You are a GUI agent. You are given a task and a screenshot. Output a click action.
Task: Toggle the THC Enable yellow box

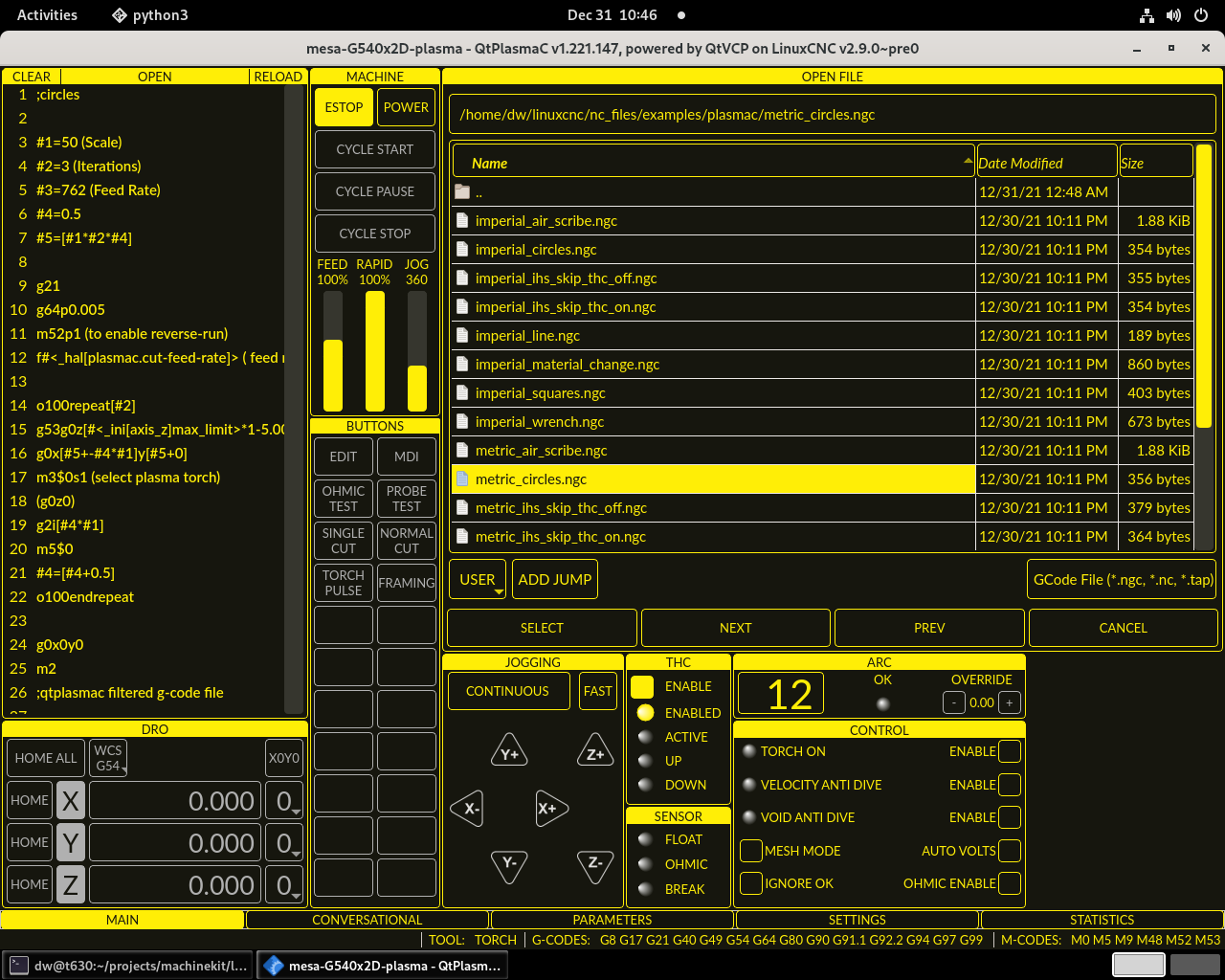[642, 686]
